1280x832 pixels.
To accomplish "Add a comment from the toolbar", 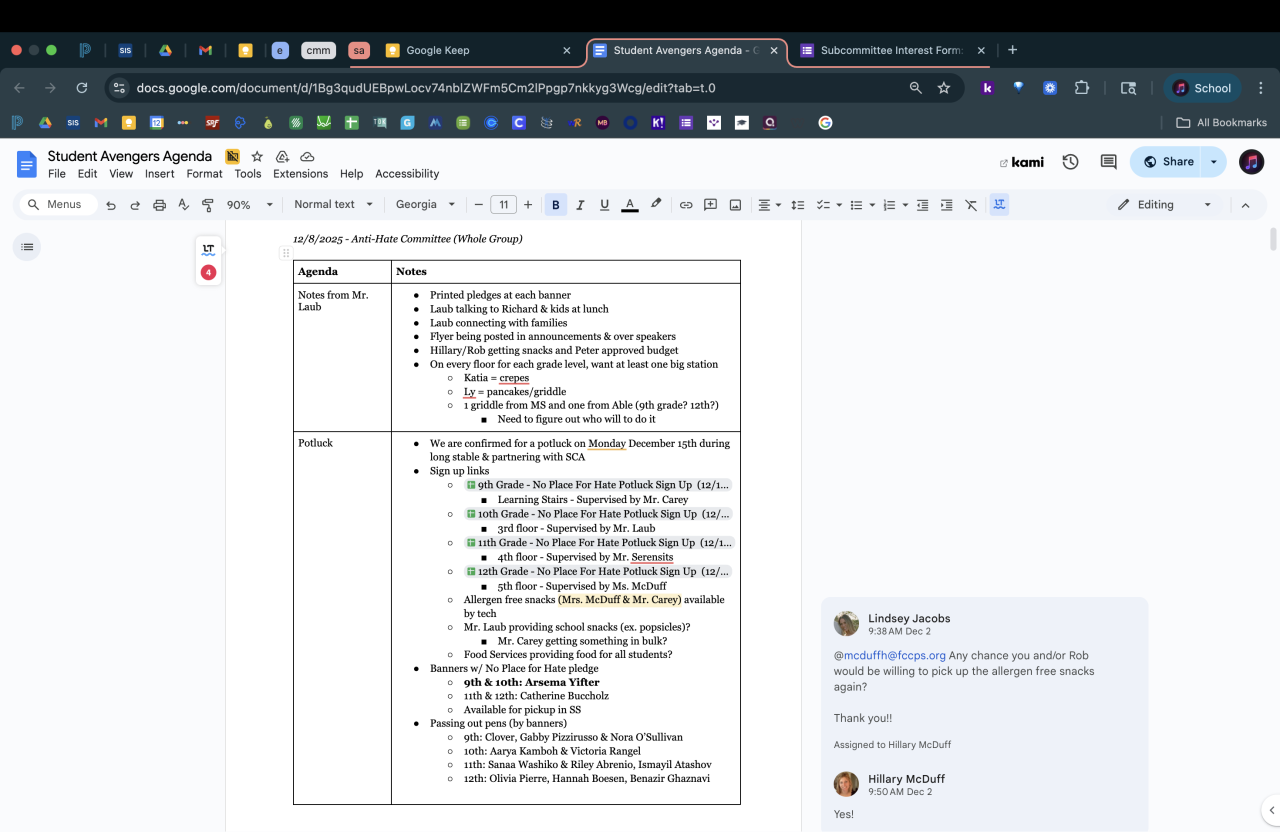I will (x=711, y=205).
